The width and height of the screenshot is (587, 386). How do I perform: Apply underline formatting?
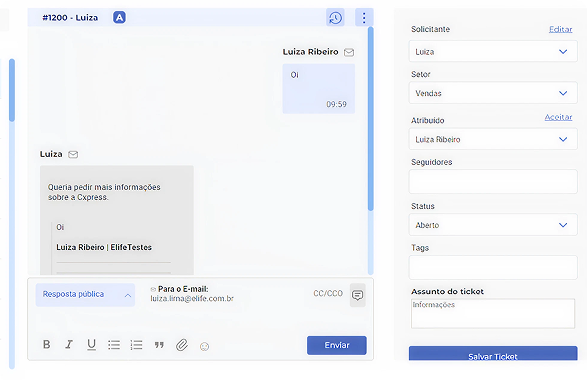tap(91, 344)
